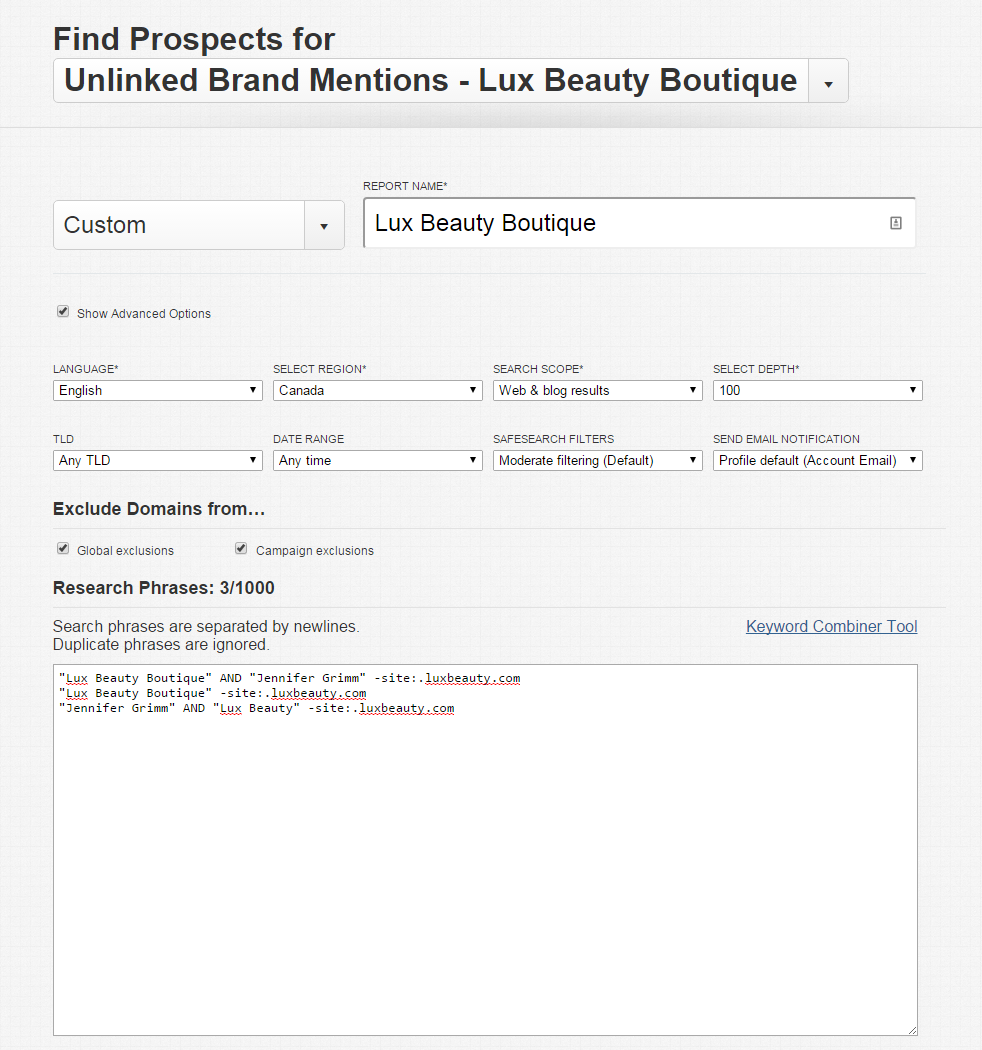Open the Search Scope dropdown
The width and height of the screenshot is (982, 1050).
[597, 390]
